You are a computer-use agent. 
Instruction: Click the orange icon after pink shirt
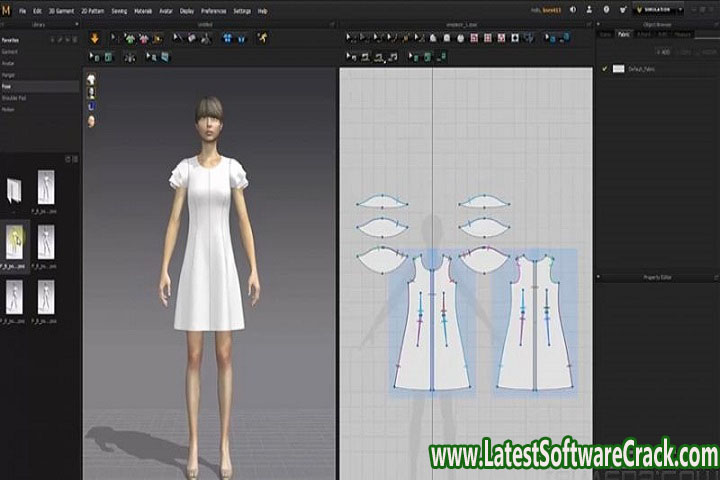pos(157,39)
